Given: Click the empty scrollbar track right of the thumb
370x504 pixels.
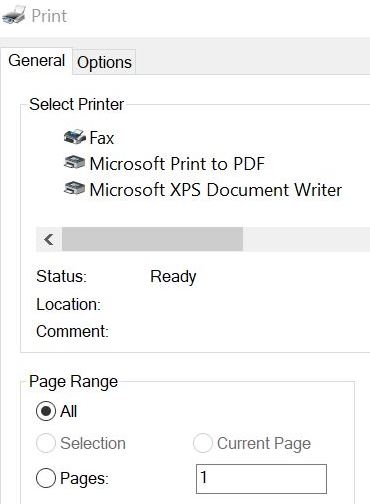Looking at the screenshot, I should [306, 239].
